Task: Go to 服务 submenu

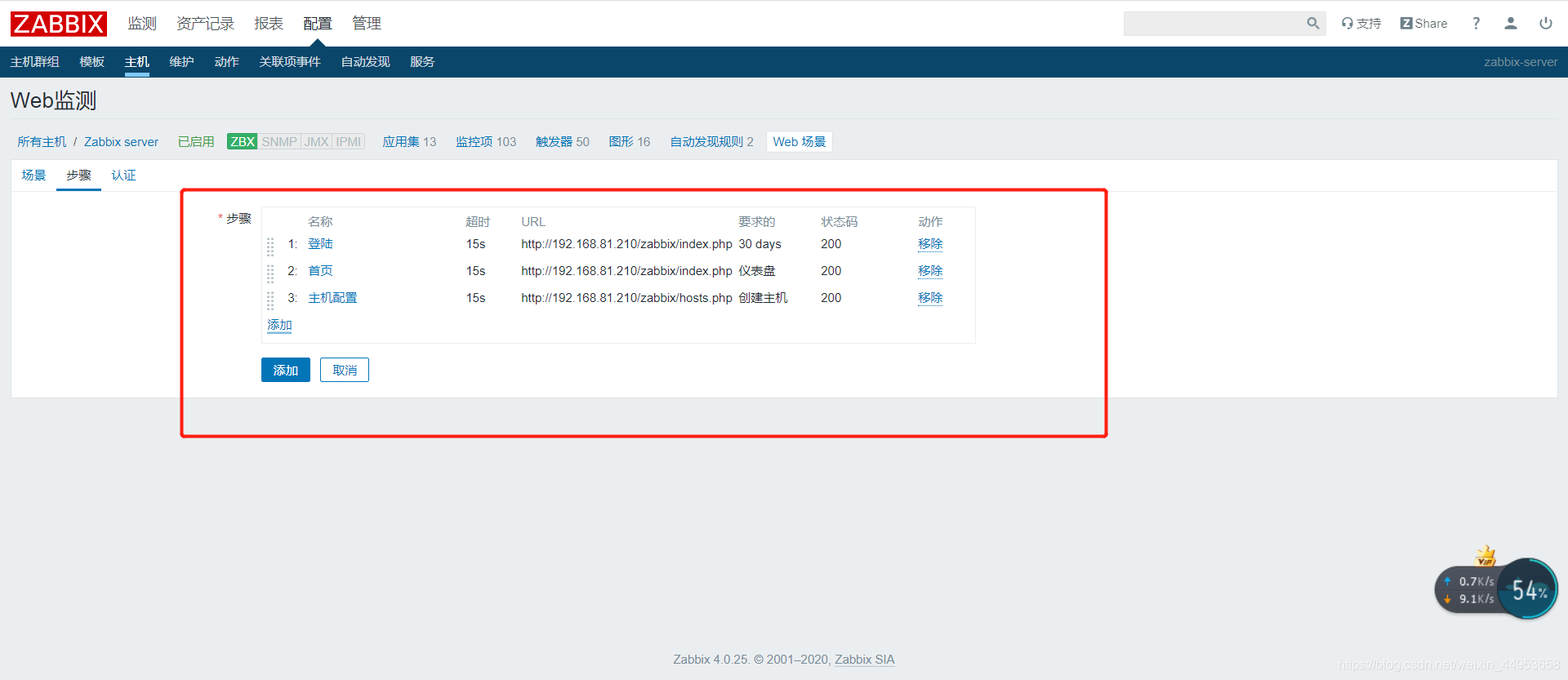Action: pyautogui.click(x=422, y=62)
